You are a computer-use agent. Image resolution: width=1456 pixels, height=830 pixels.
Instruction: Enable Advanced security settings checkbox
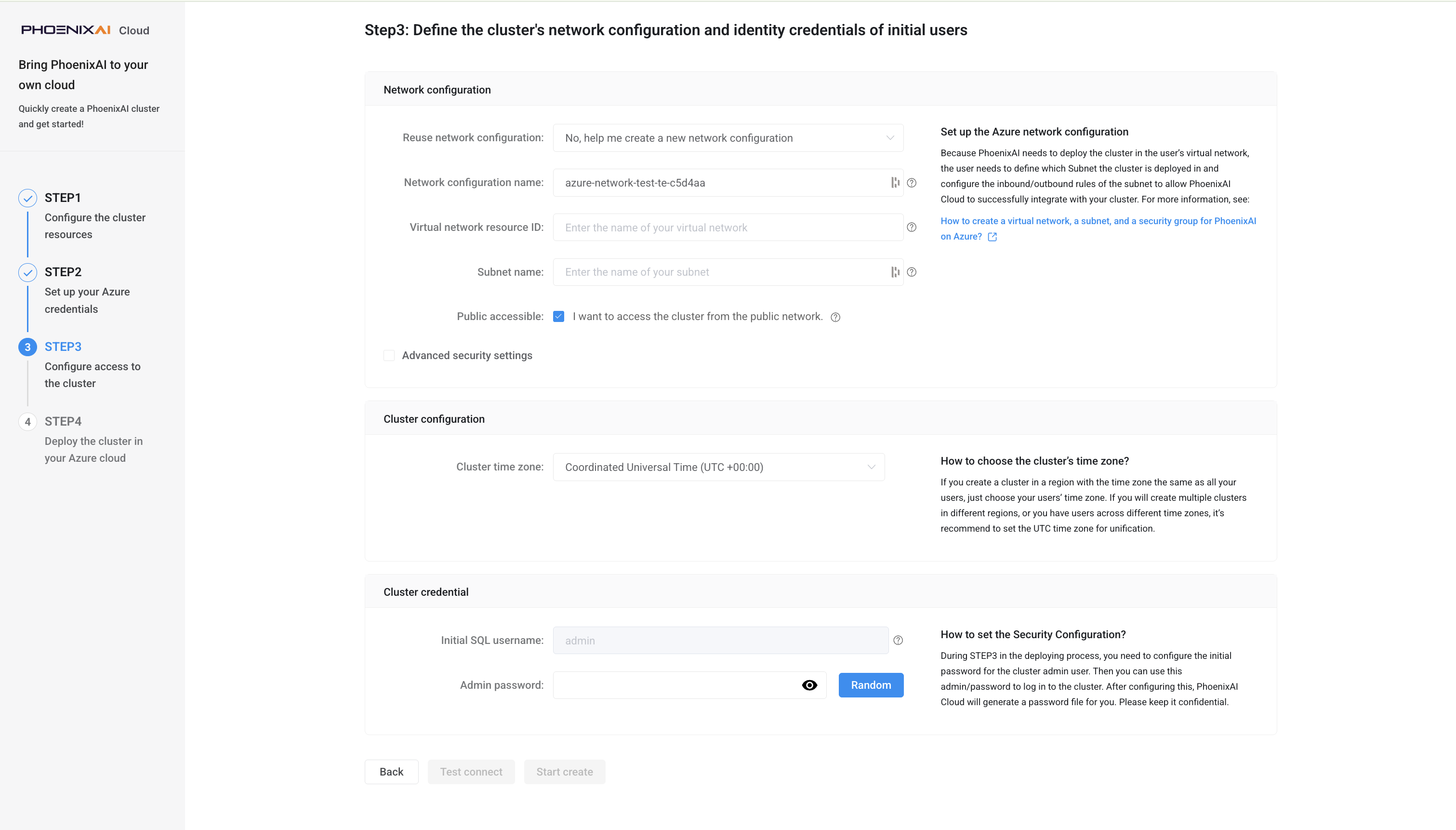click(x=389, y=356)
